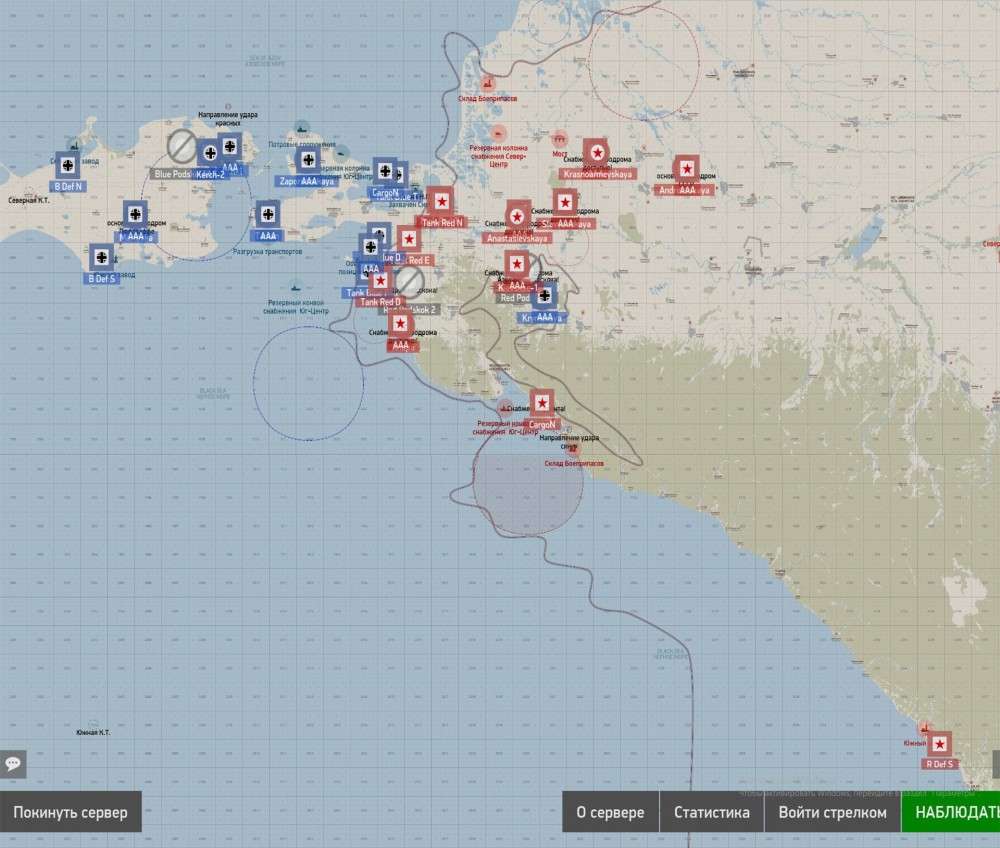
Task: Select the Krymskaya blue airfield icon
Action: (545, 296)
